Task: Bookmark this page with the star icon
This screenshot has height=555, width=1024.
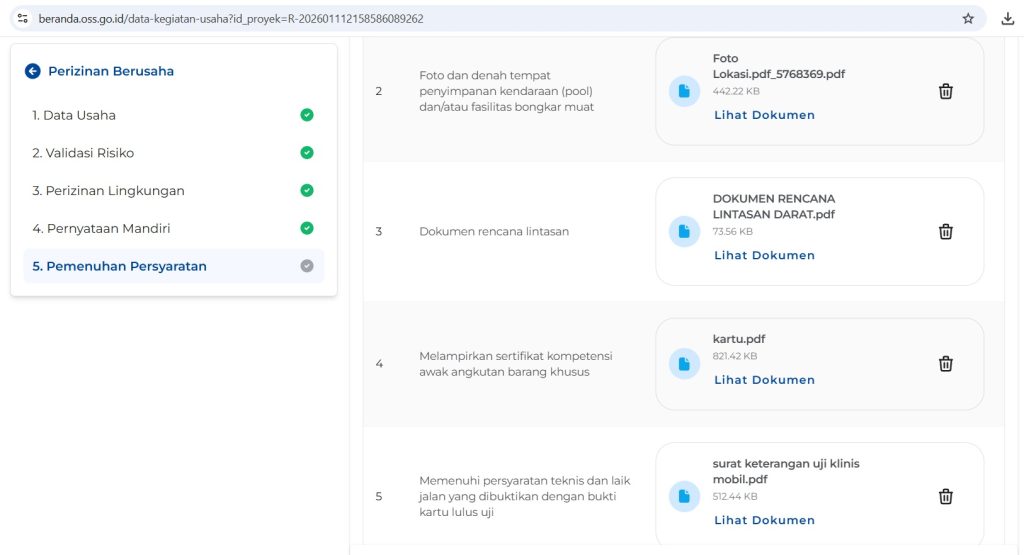Action: 968,18
